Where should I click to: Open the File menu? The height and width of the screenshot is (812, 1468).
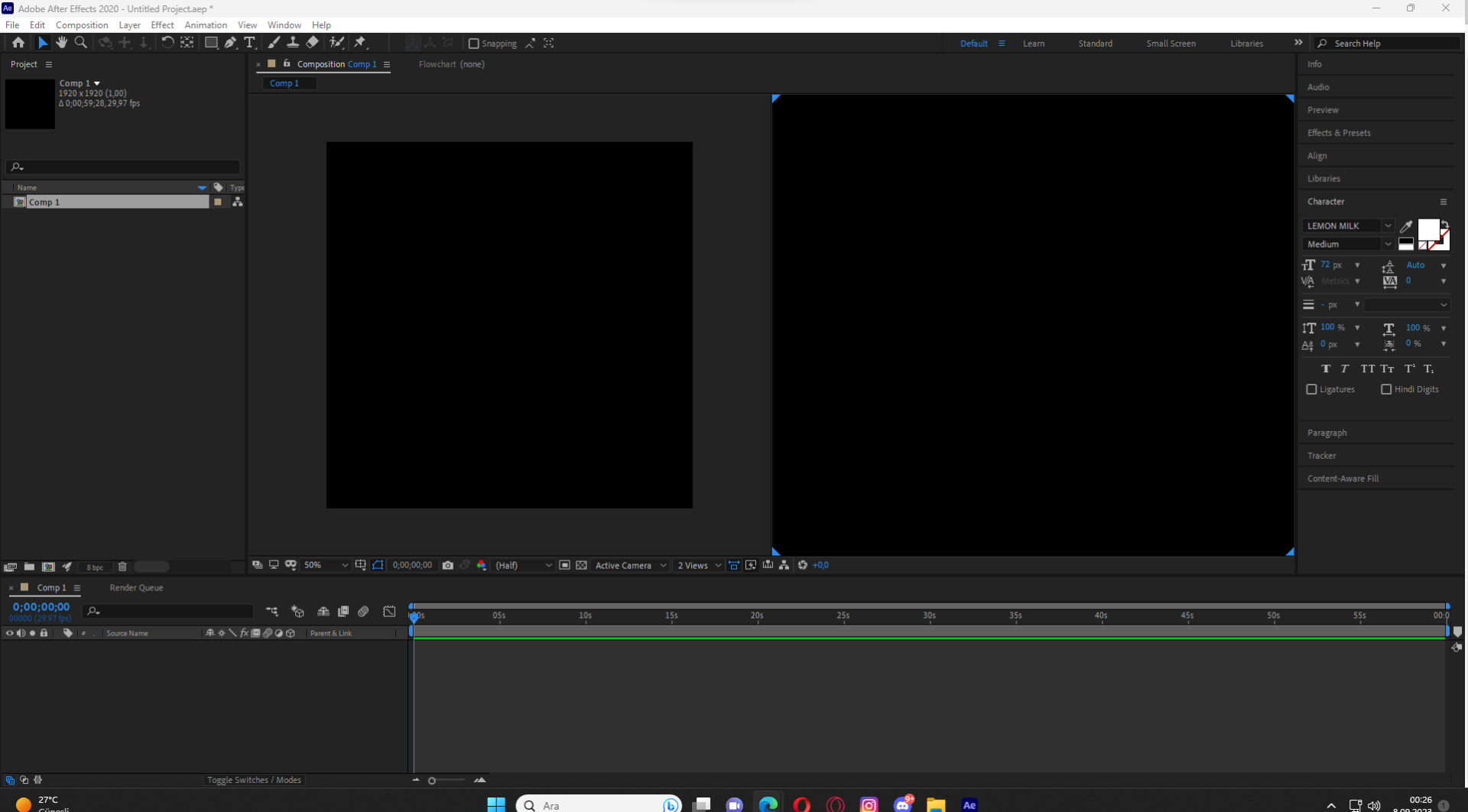pyautogui.click(x=12, y=25)
